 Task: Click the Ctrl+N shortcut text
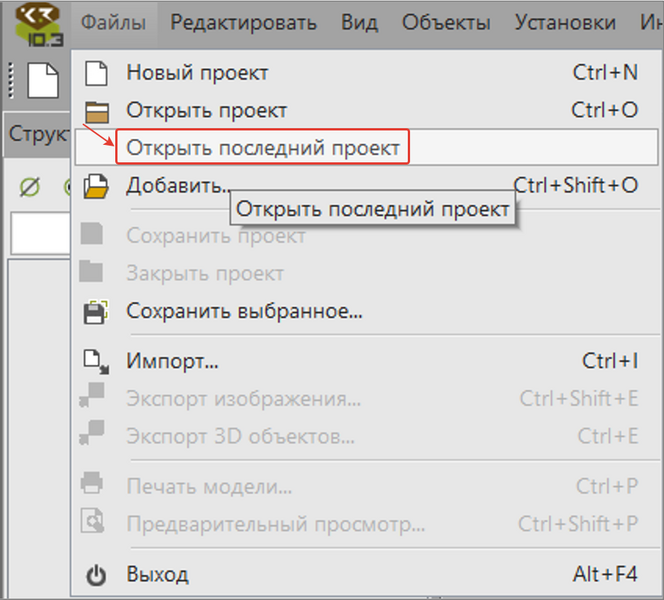coord(605,72)
